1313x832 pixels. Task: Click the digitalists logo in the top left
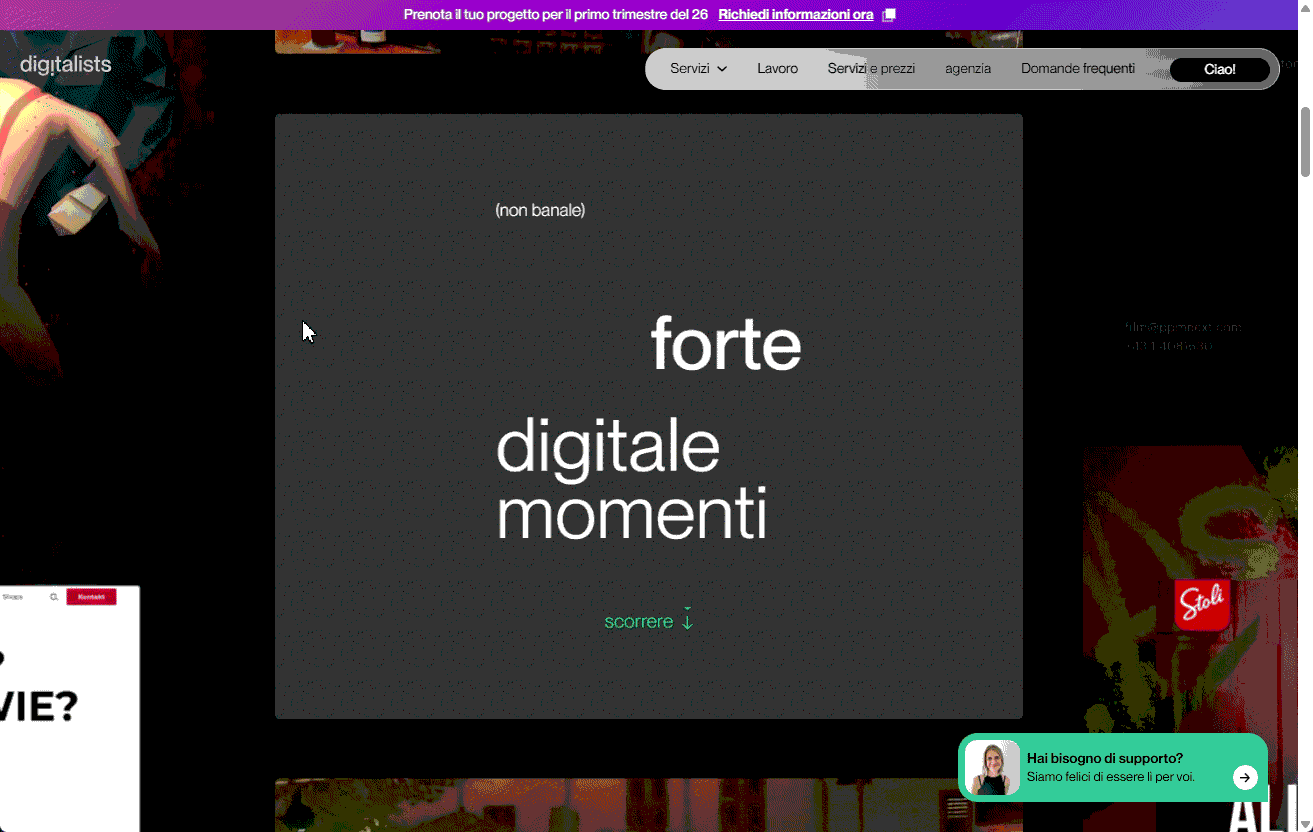pos(64,63)
